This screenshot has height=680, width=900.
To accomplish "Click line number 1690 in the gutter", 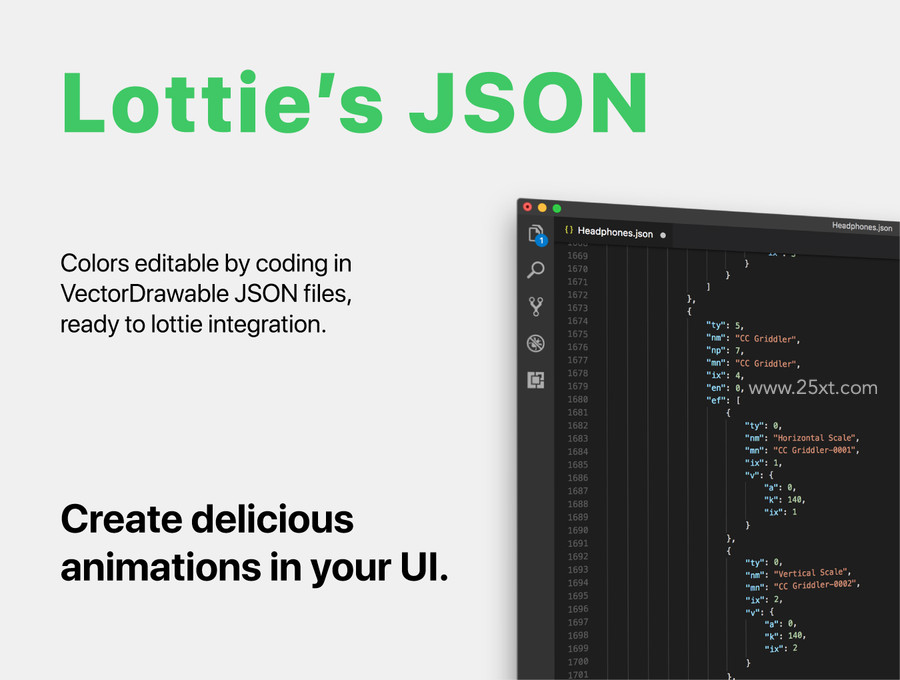I will 577,530.
